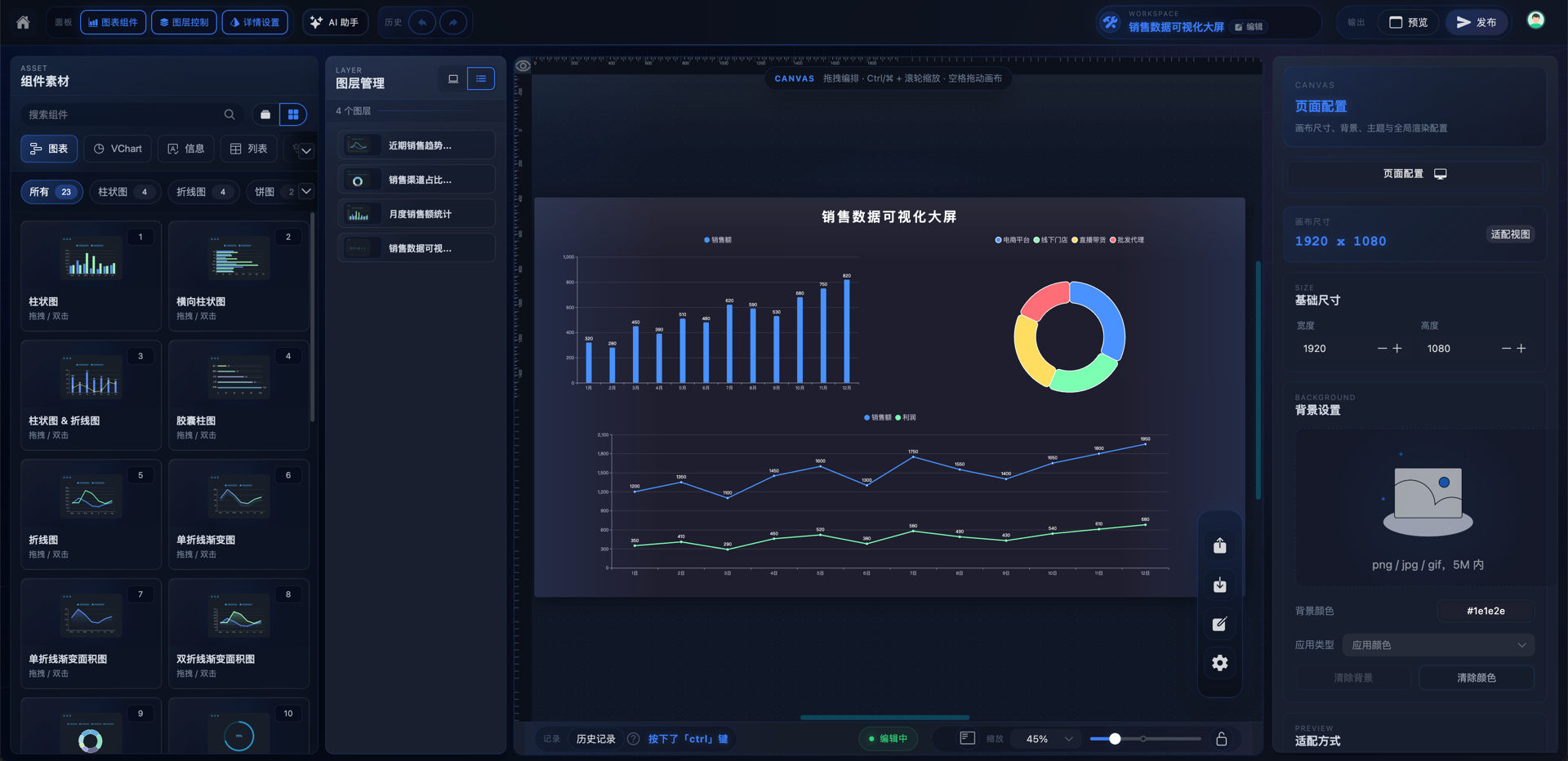This screenshot has width=1568, height=761.
Task: Select the VChart tab
Action: coord(118,149)
